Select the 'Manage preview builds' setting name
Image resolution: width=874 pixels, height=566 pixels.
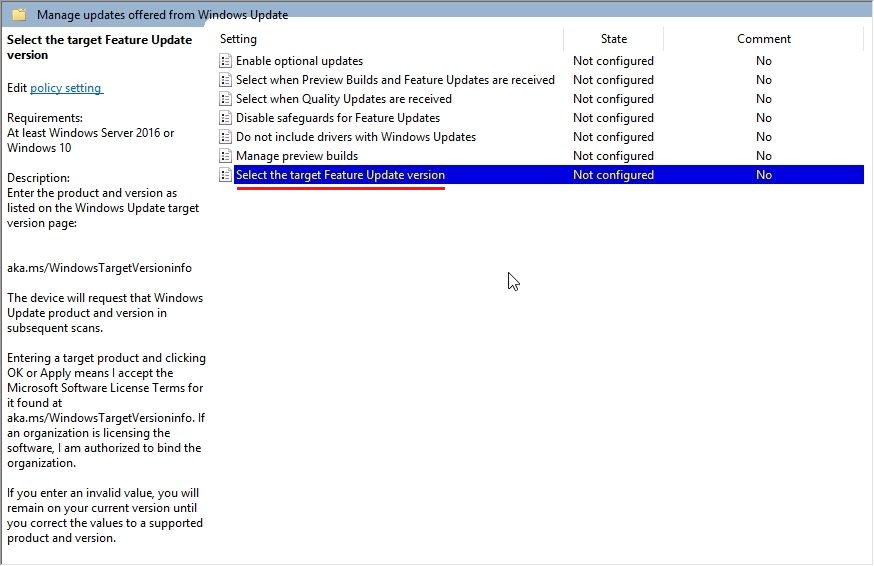tap(296, 156)
